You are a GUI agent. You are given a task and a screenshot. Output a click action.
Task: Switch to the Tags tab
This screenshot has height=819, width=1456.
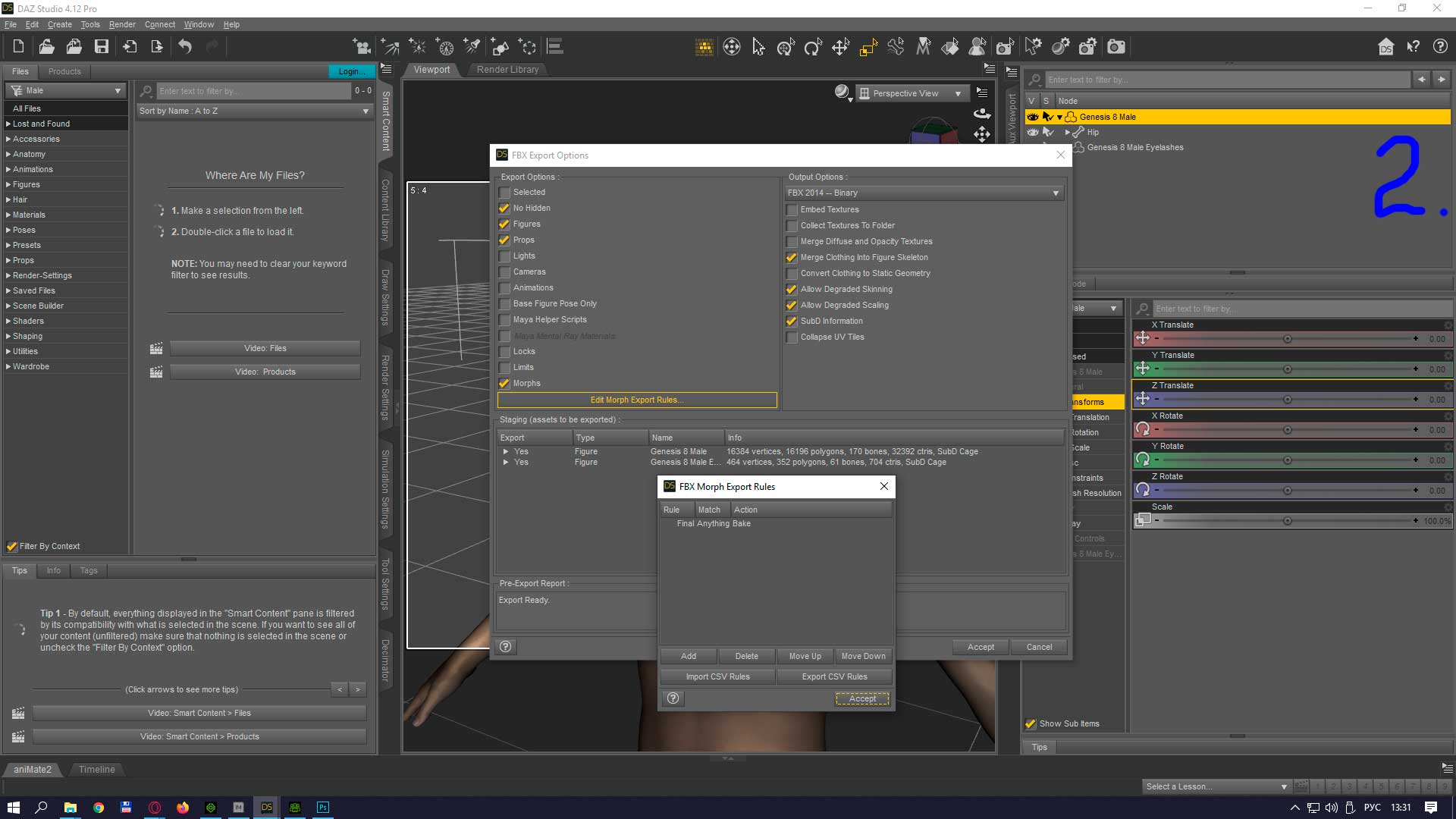point(89,571)
